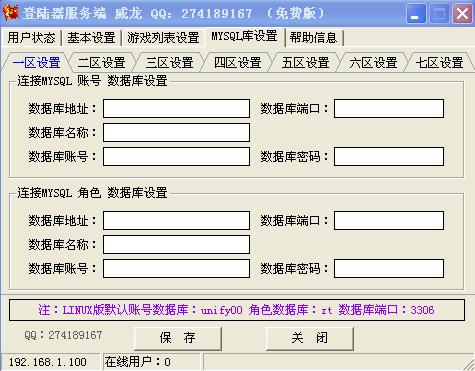
Task: Click account database 数据库端口 field
Action: coord(389,108)
